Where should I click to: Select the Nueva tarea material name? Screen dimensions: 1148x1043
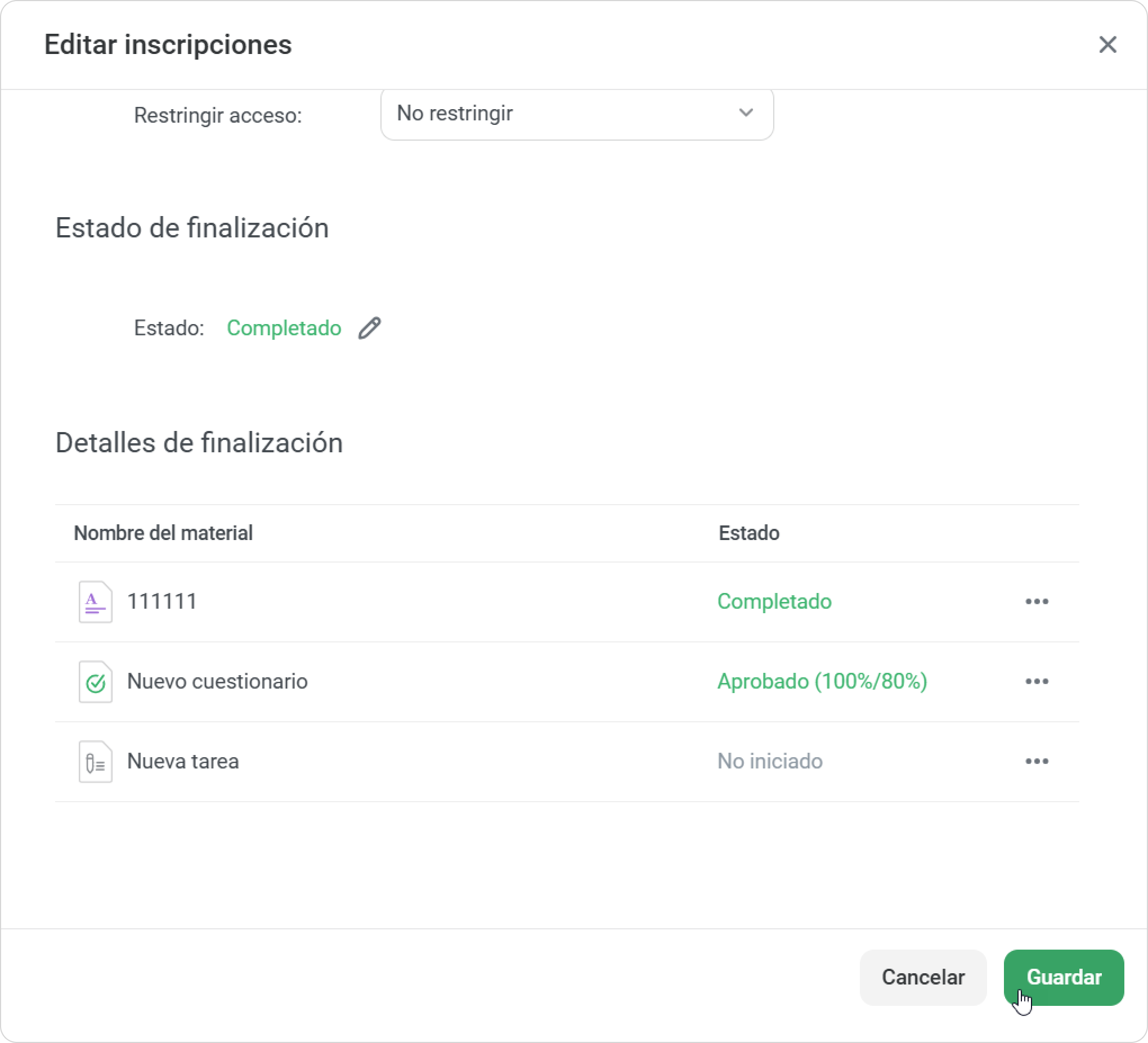[x=183, y=761]
